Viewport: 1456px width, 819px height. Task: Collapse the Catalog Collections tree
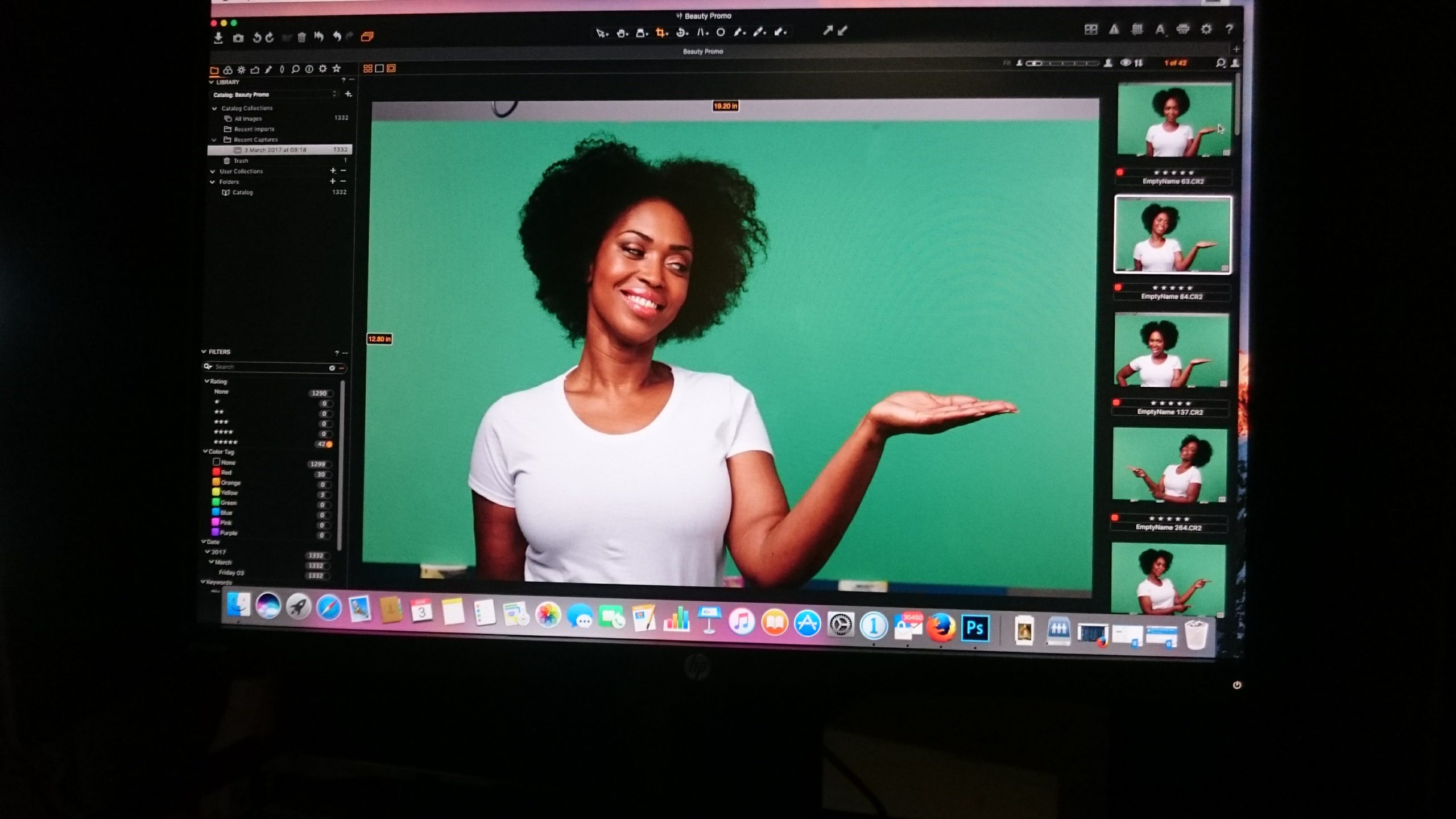(x=214, y=108)
